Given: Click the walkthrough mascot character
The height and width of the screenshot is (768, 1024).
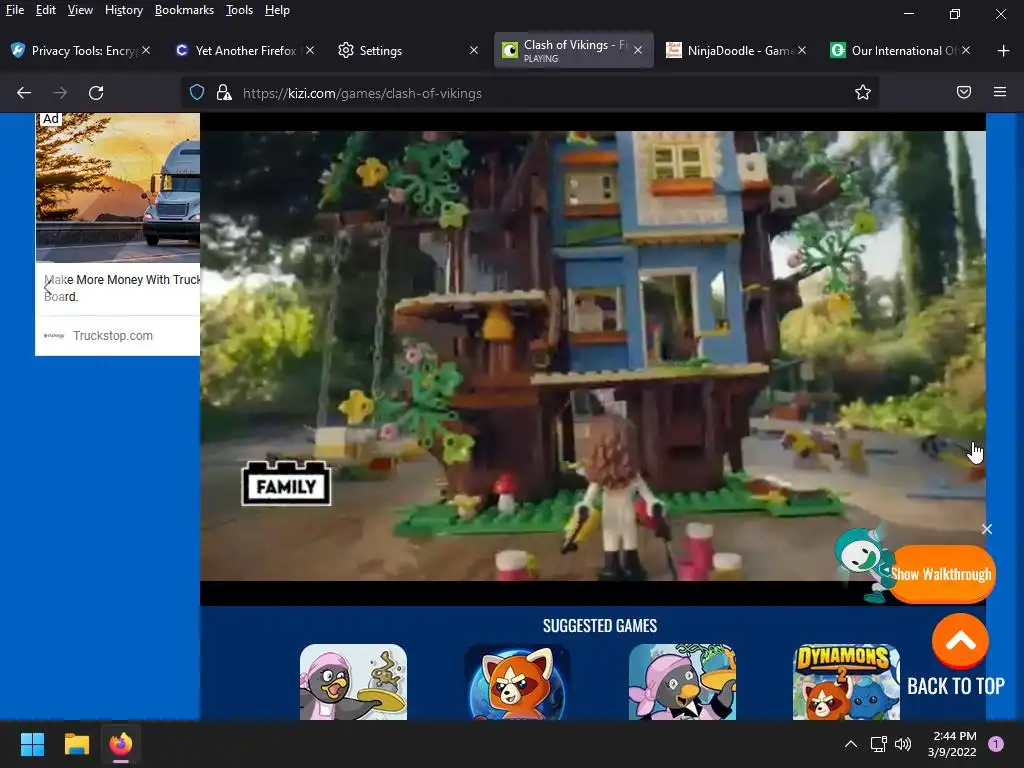Looking at the screenshot, I should 863,564.
